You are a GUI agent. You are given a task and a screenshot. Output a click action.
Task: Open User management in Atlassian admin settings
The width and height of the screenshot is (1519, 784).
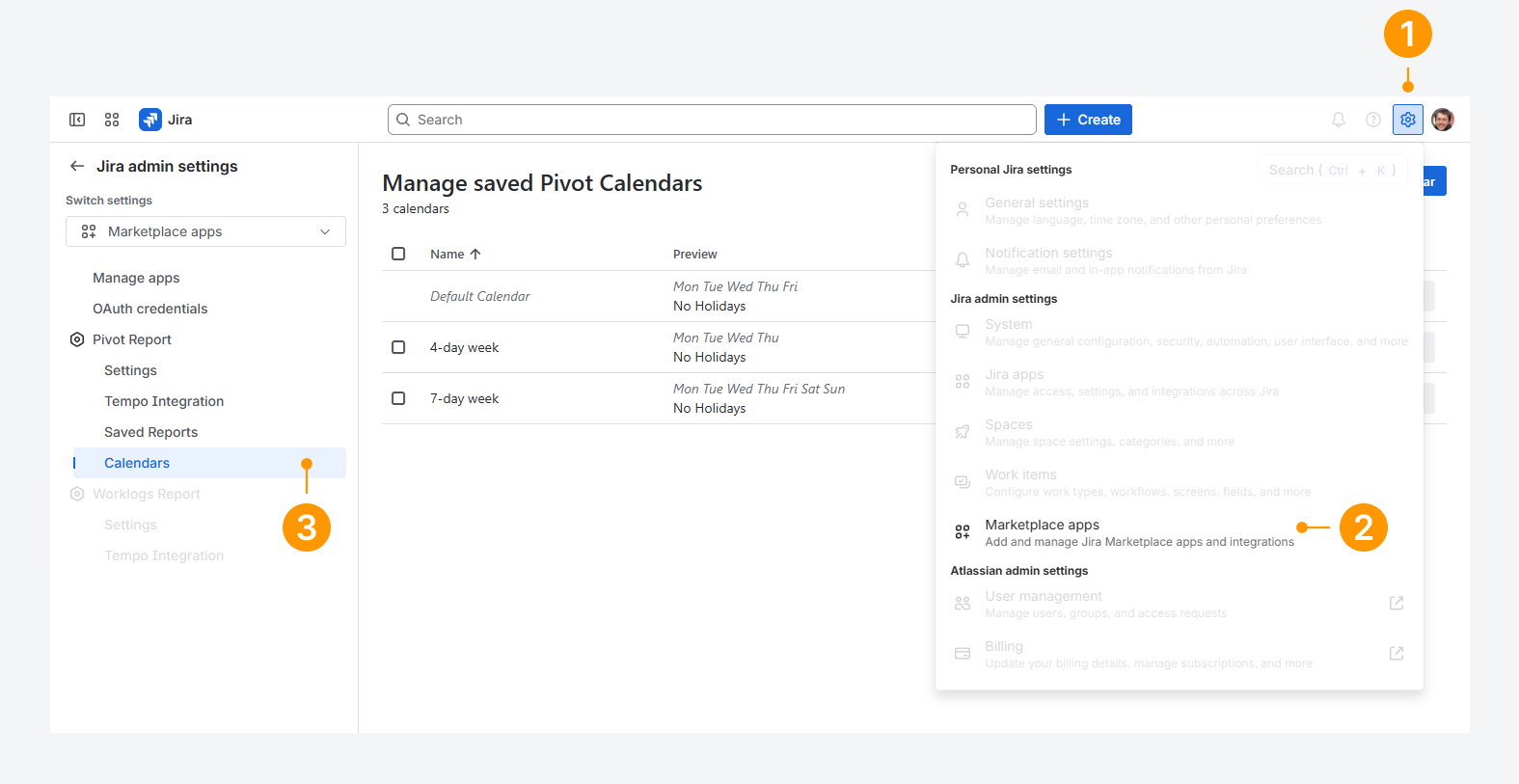[1179, 604]
